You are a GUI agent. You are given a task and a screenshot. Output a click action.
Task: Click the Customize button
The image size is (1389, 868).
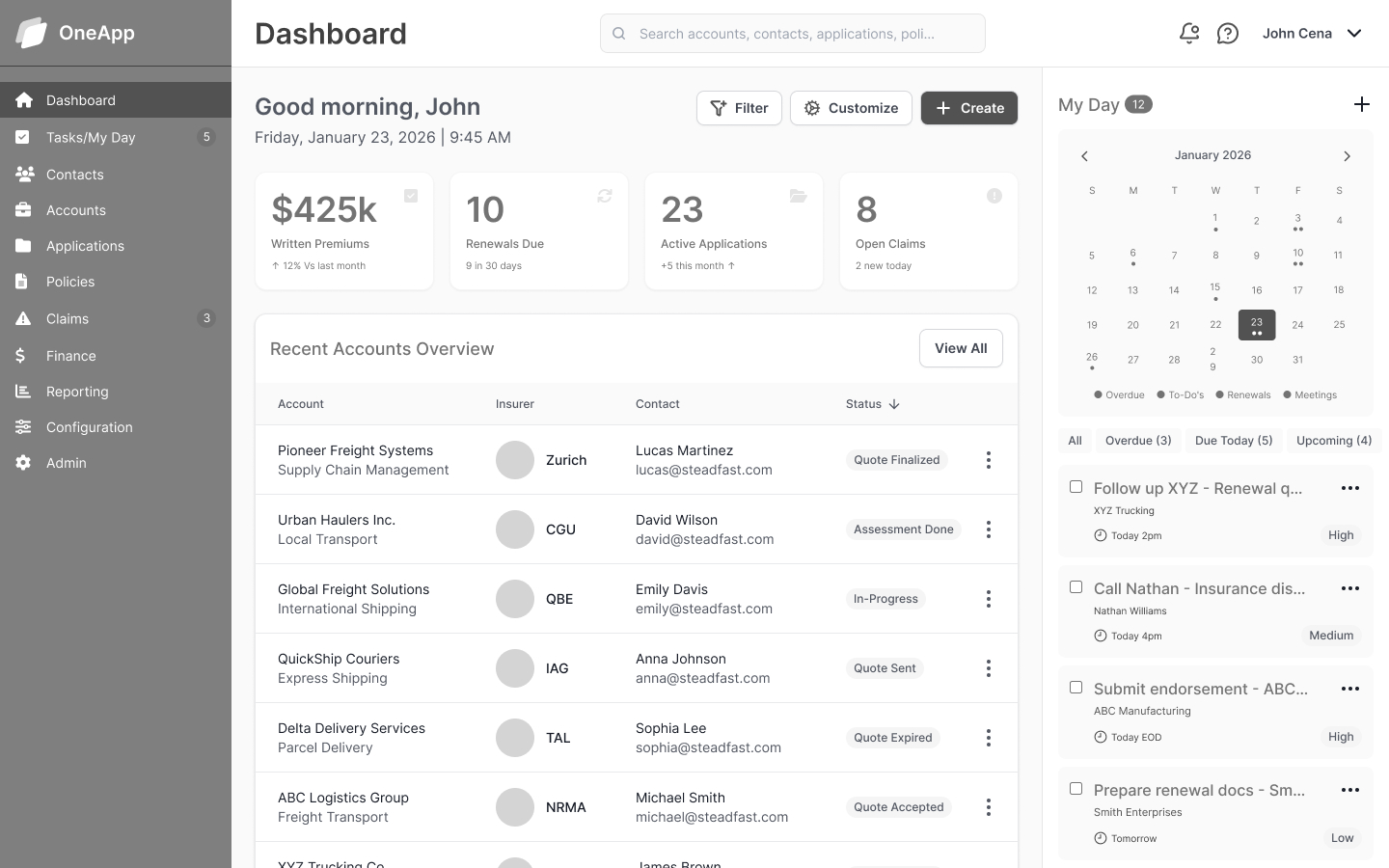coord(851,108)
